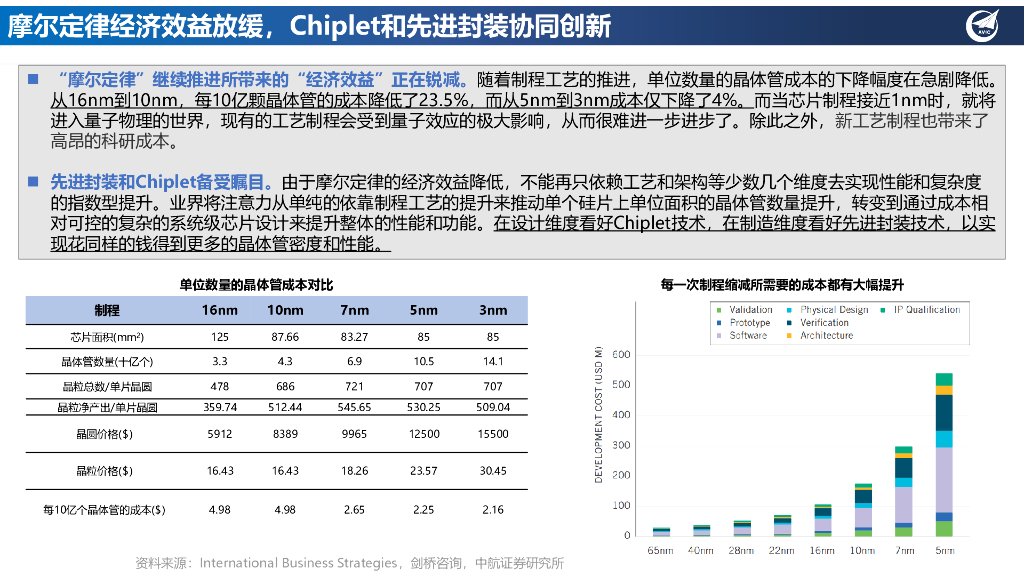Click the 30.45 die price cell
Viewport: 1024px width, 576px height.
[x=493, y=471]
